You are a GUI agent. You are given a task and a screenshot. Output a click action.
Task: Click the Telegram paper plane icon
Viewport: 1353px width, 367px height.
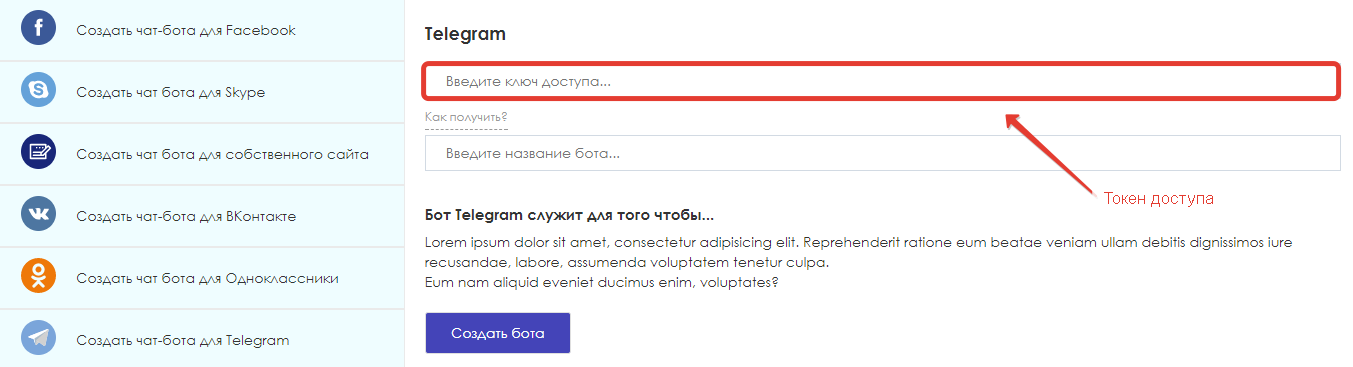(39, 339)
